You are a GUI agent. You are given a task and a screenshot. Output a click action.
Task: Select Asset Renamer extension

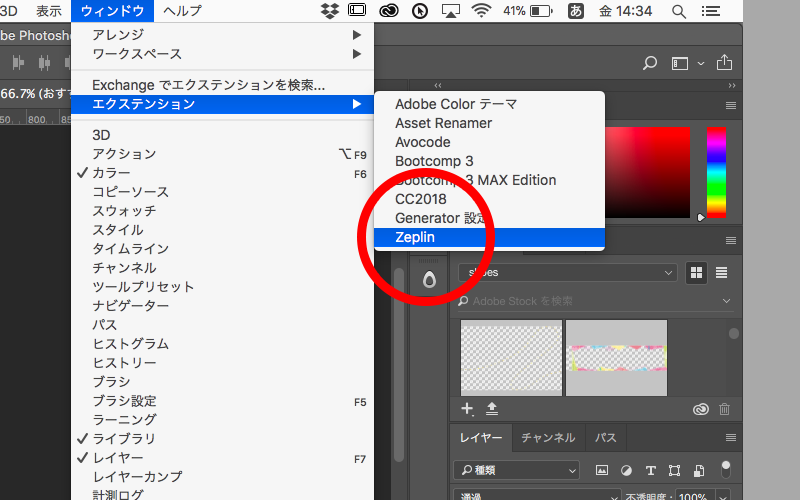point(489,123)
